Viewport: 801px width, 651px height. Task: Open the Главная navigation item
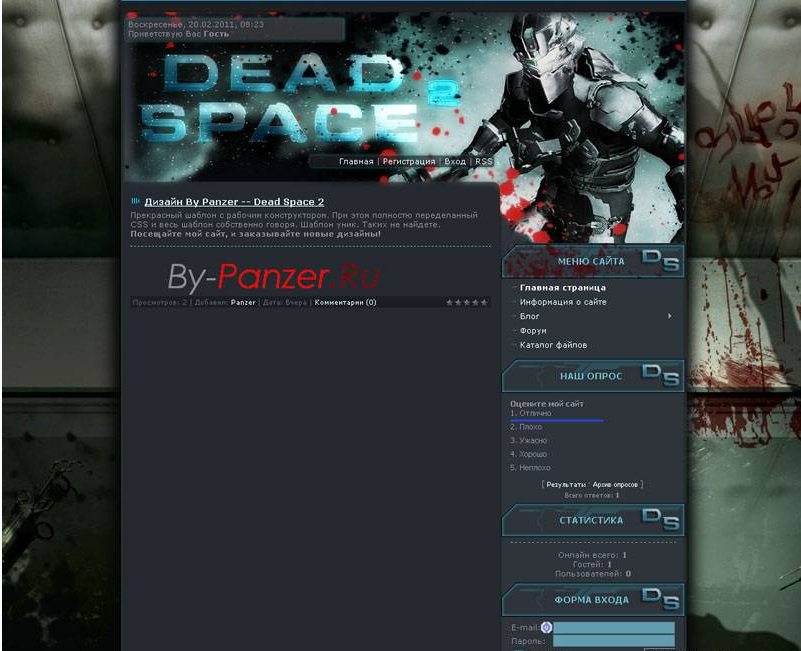click(354, 159)
